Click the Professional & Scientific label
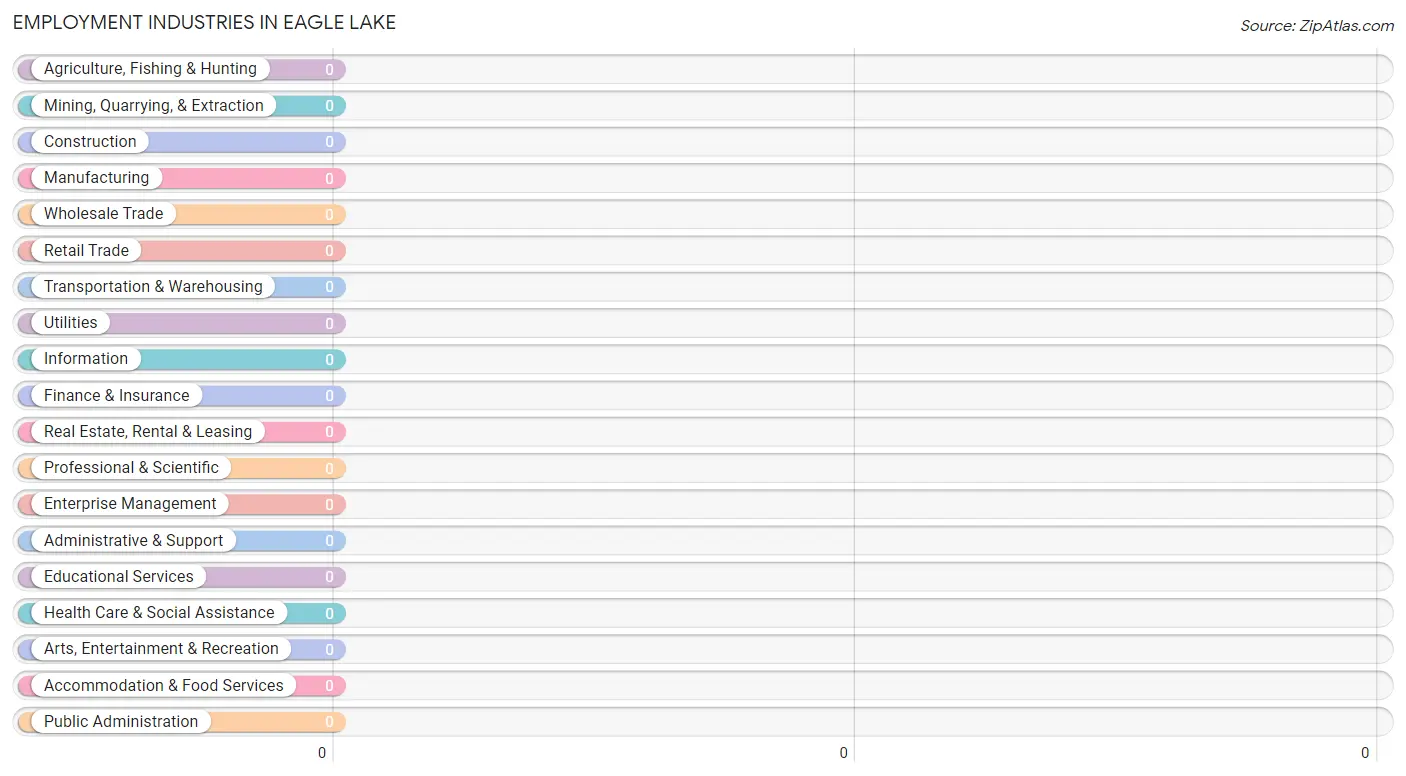Image resolution: width=1406 pixels, height=776 pixels. coord(131,467)
